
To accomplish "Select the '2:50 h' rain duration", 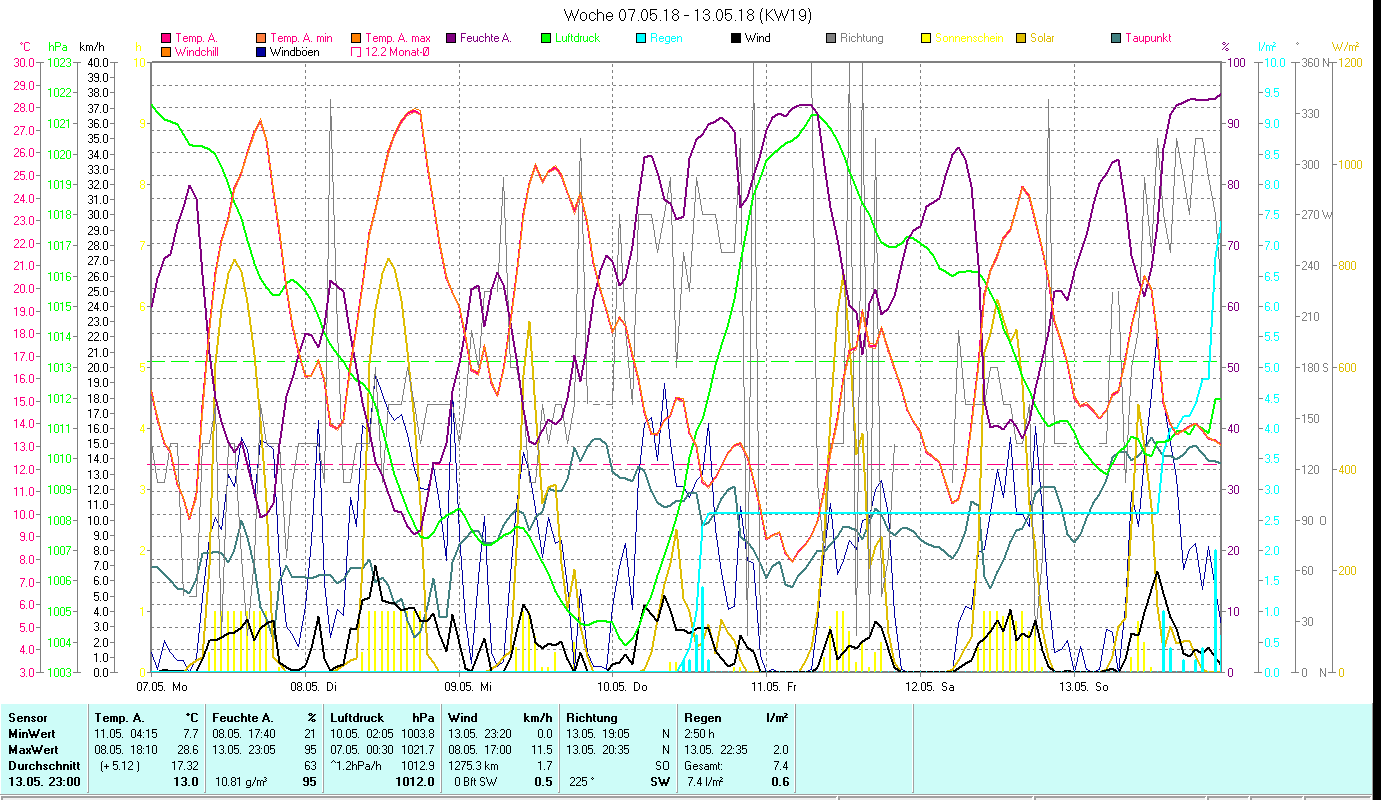I will click(701, 734).
